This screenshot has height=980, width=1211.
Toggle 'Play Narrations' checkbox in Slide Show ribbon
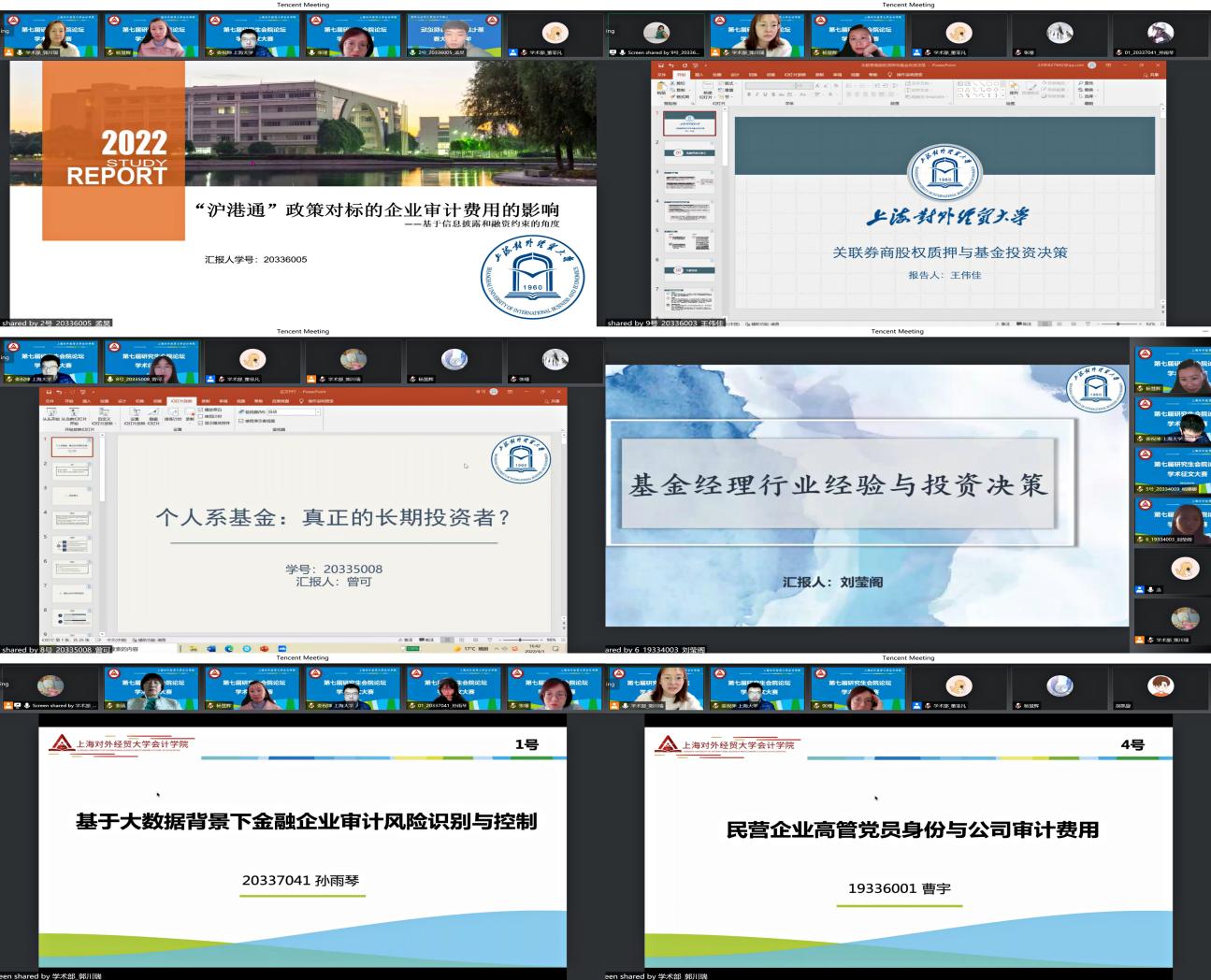(201, 410)
